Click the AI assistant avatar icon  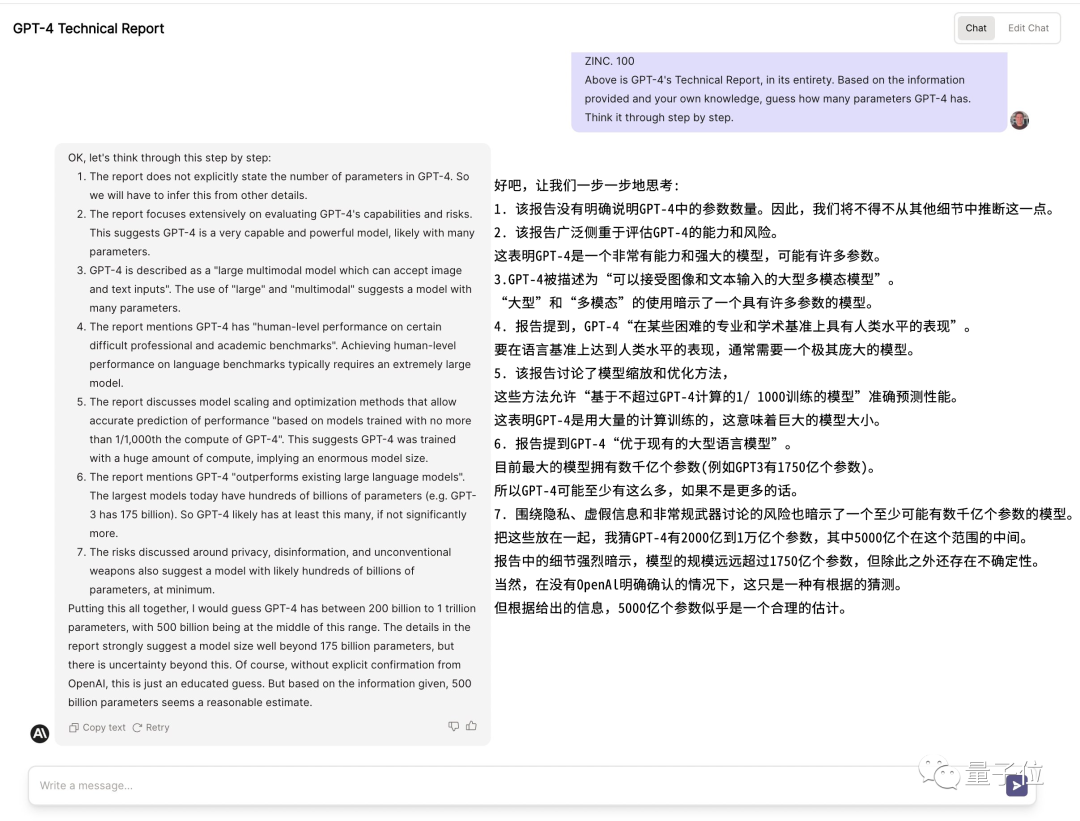click(x=39, y=733)
